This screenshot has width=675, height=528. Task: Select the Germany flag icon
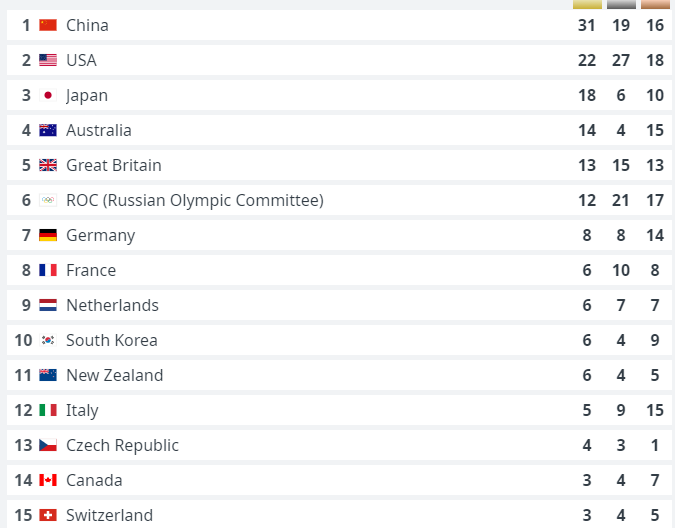(x=48, y=235)
